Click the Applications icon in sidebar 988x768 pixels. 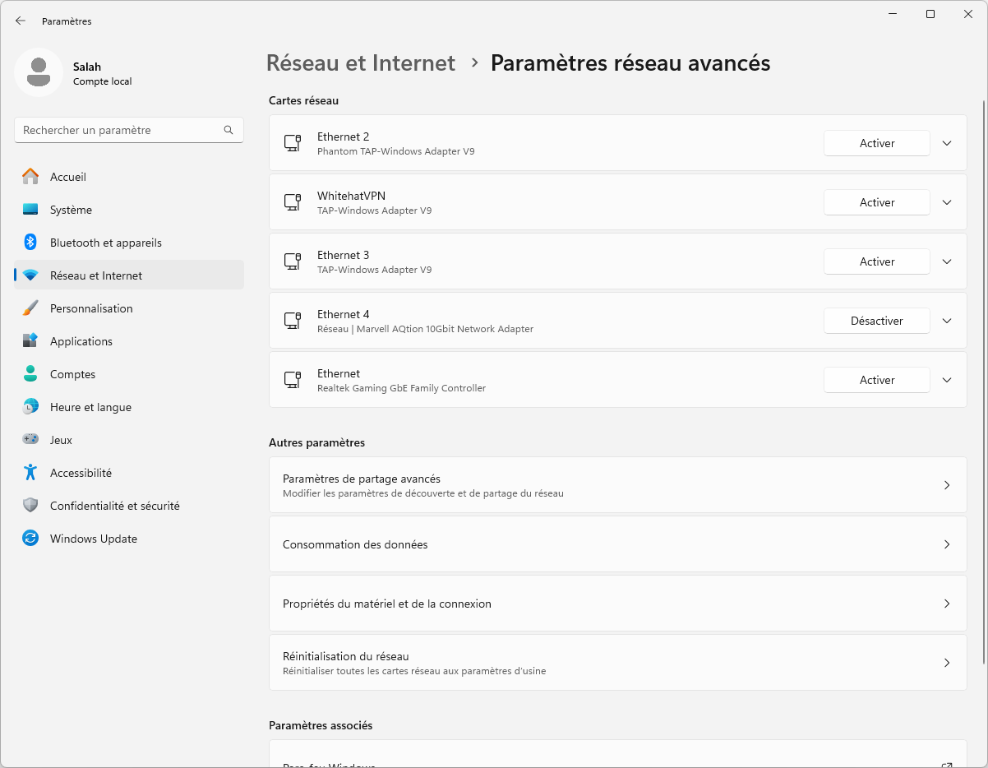(30, 341)
